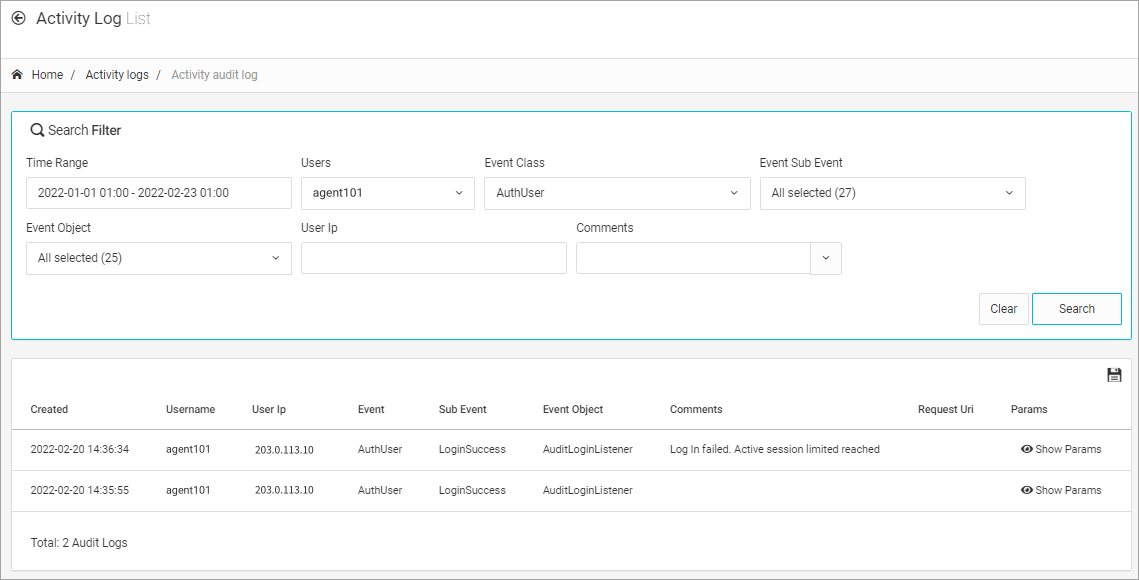Click the Clear button
This screenshot has width=1139, height=580.
click(x=1003, y=309)
